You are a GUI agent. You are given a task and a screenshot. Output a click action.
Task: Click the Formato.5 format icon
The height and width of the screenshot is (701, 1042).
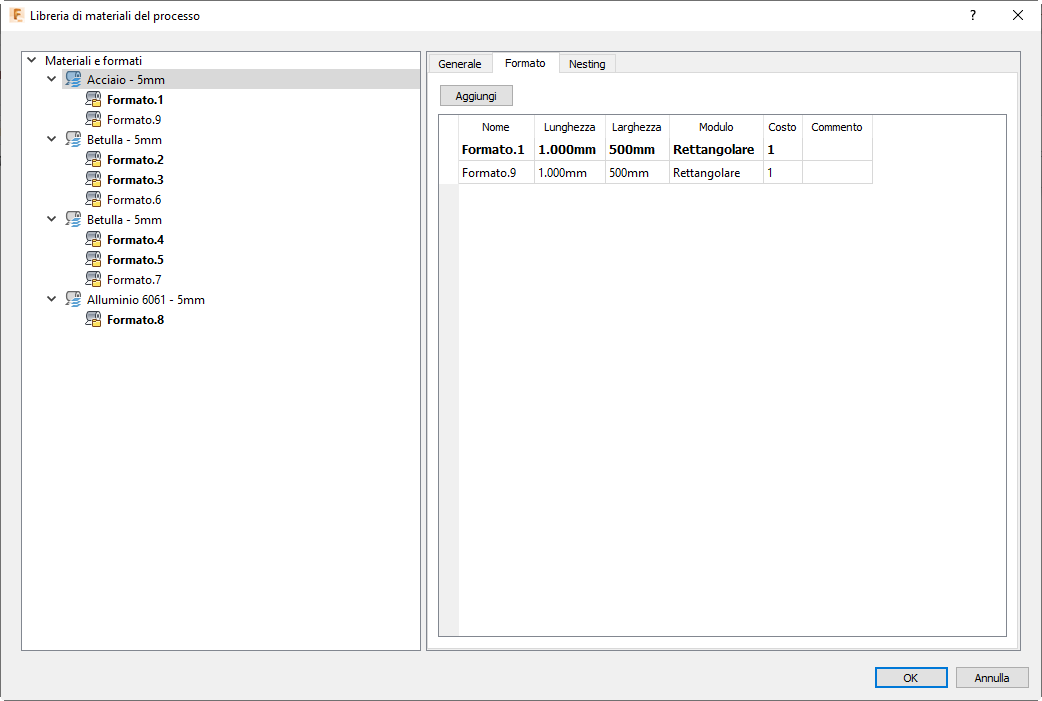pyautogui.click(x=94, y=259)
